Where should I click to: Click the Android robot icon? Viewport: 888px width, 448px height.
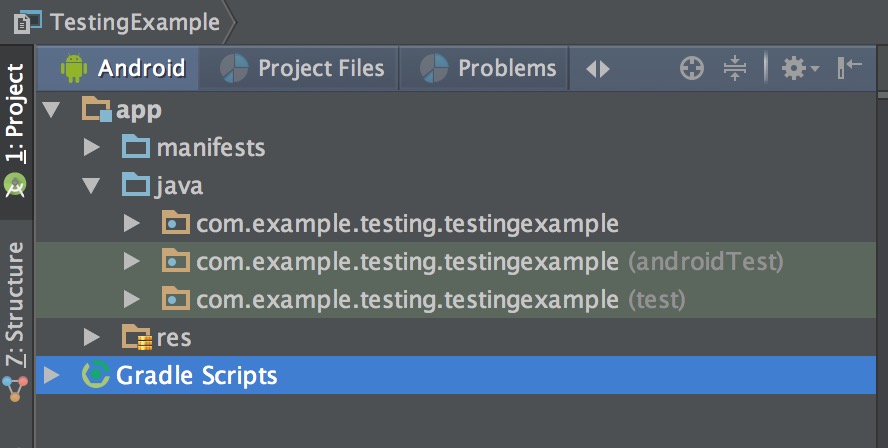coord(74,69)
